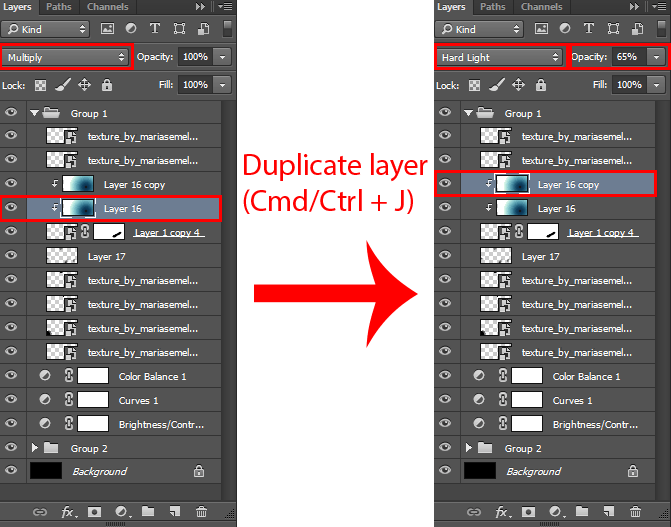The width and height of the screenshot is (671, 527).
Task: Hide the Background layer in the left panel
Action: click(x=12, y=471)
